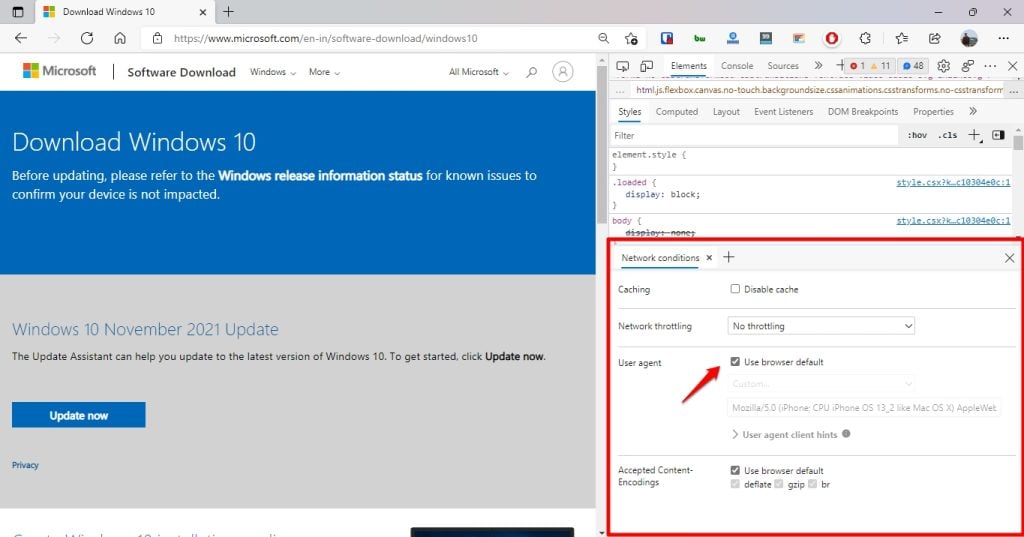This screenshot has width=1024, height=537.
Task: Click the Share icon in toolbar
Action: coord(935,39)
